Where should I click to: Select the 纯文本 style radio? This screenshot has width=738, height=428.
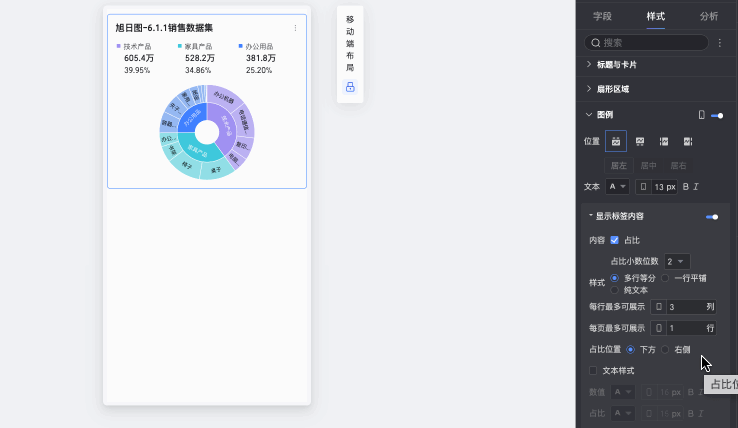click(x=614, y=290)
